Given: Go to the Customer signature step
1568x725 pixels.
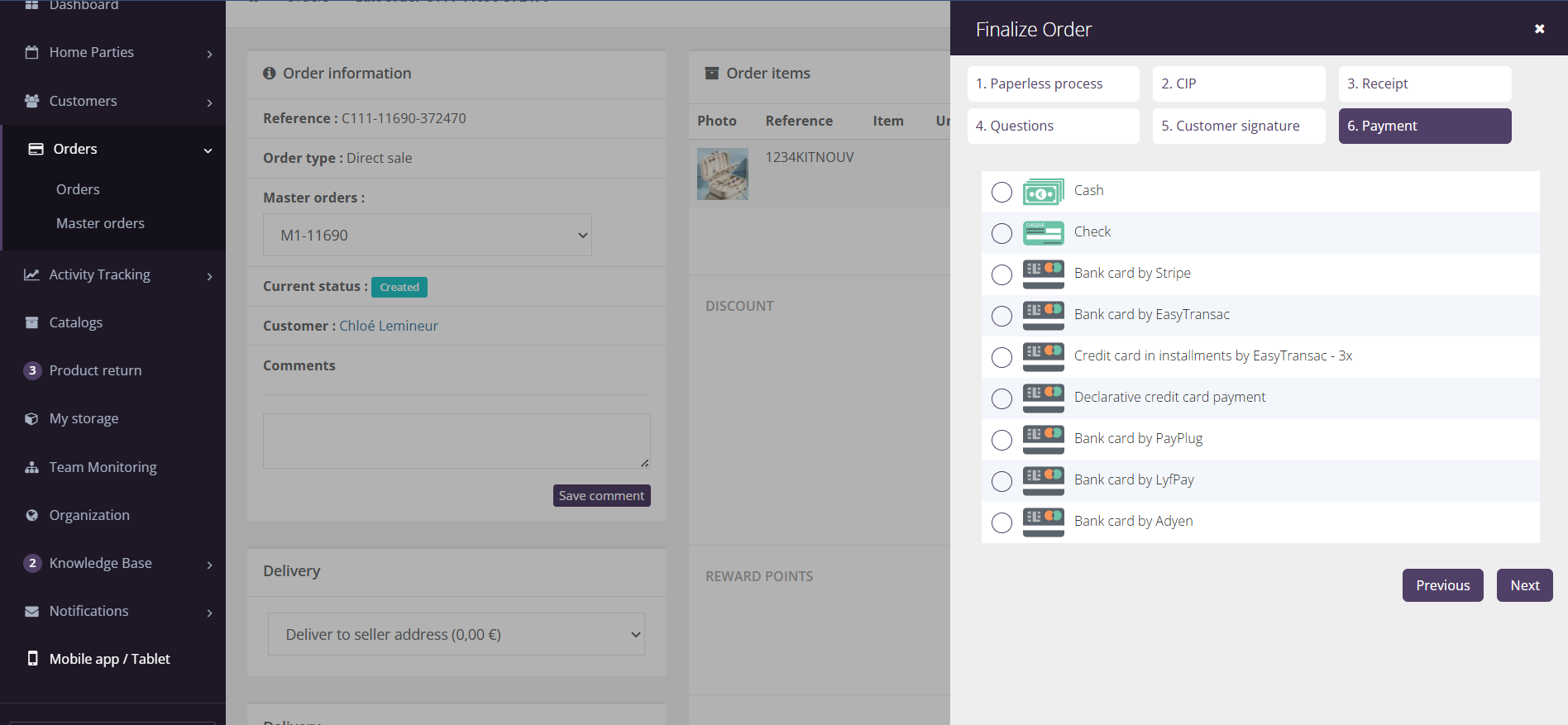Looking at the screenshot, I should pyautogui.click(x=1238, y=126).
